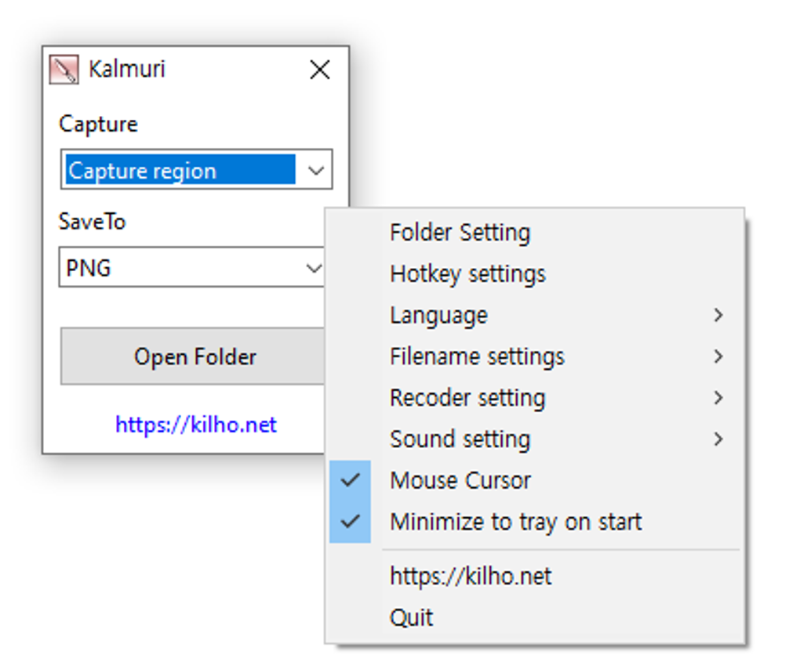Click the arrow next to Sound setting
This screenshot has height=669, width=800.
[x=718, y=439]
